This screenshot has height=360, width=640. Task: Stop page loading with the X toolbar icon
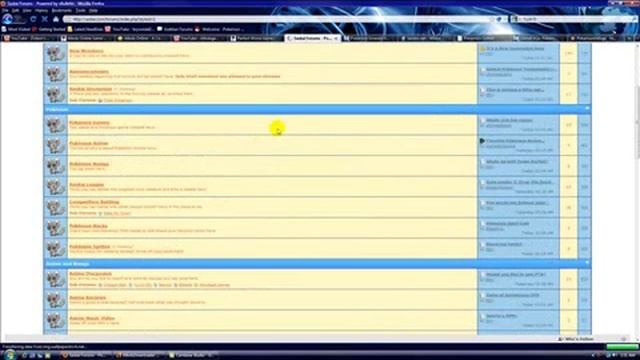(x=45, y=19)
